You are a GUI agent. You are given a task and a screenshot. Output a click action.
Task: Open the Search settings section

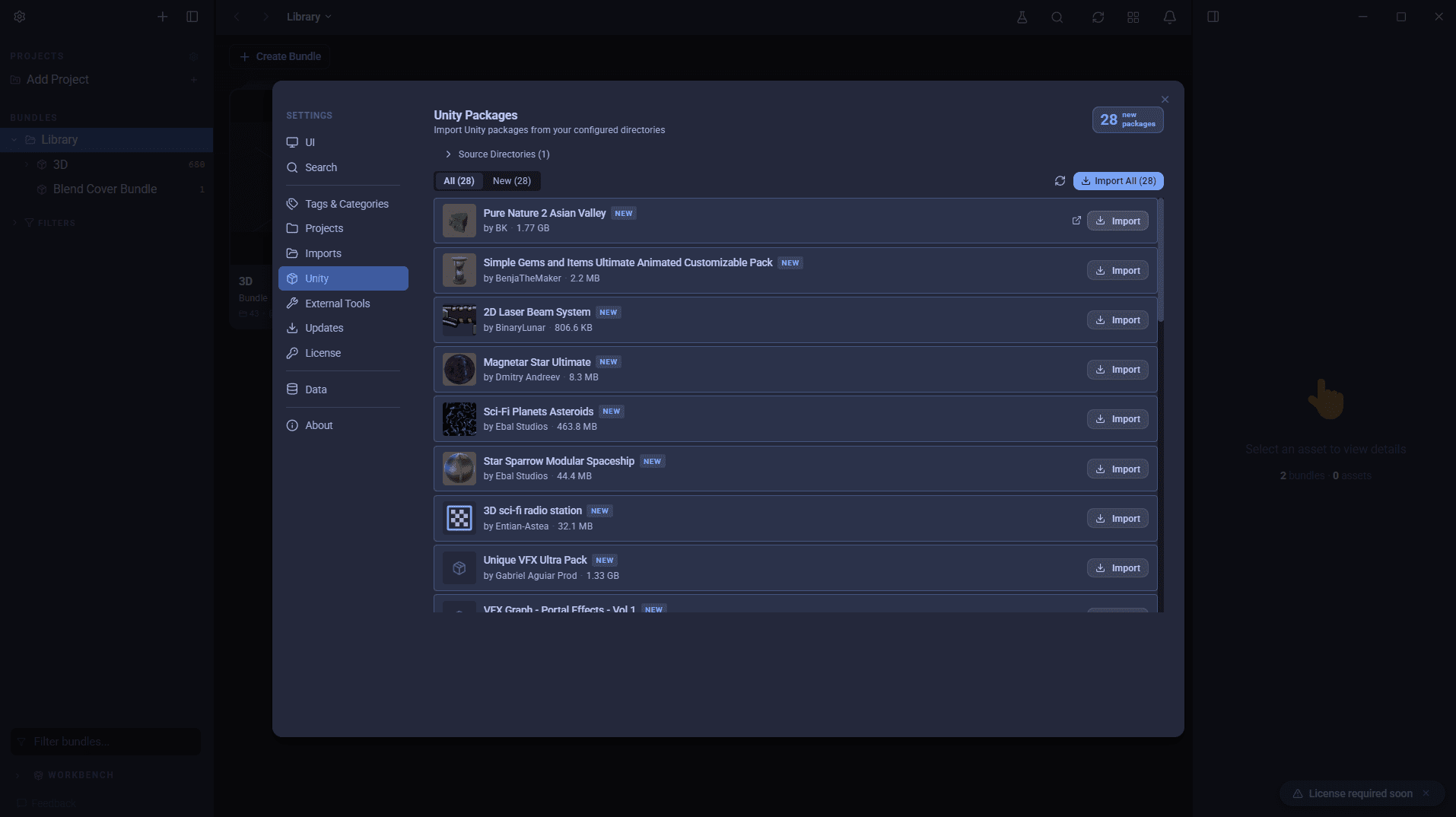point(343,167)
